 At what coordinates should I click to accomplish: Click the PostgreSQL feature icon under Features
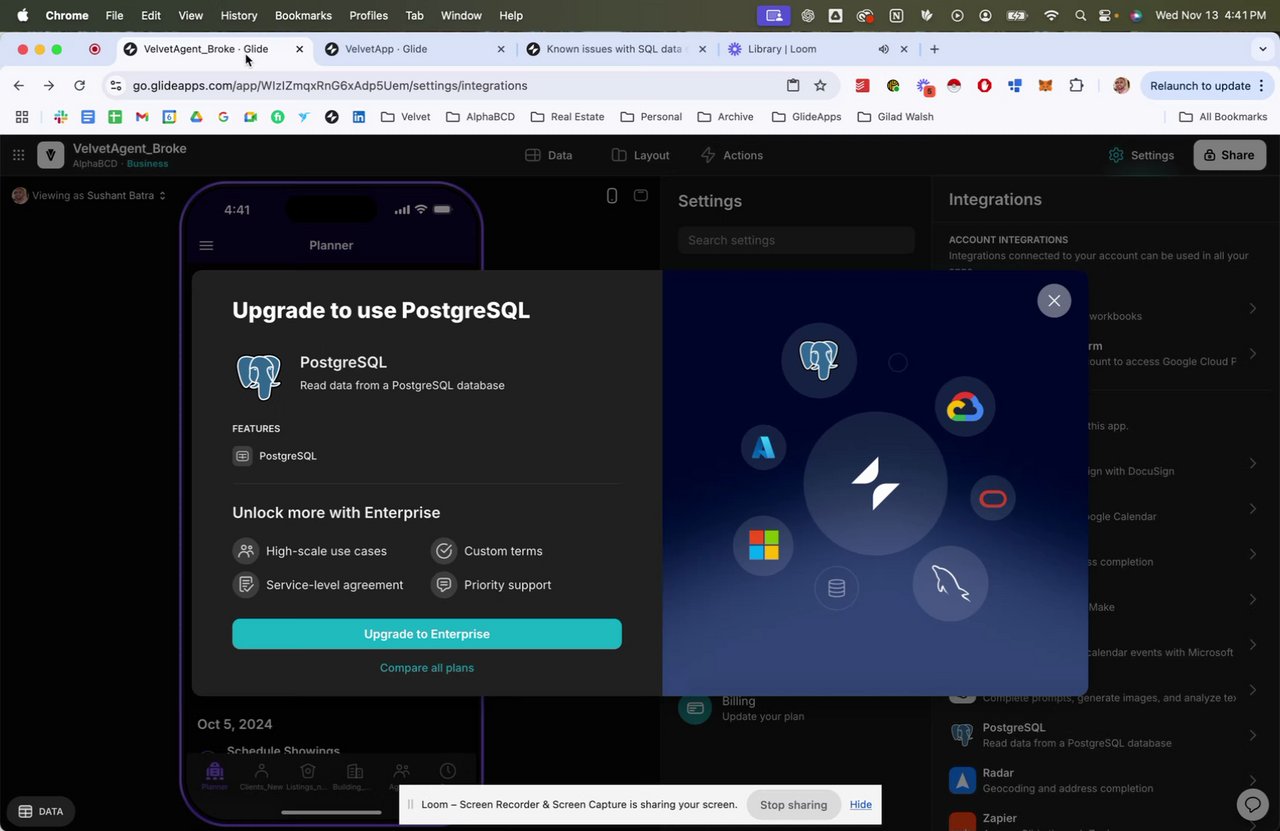(x=242, y=456)
